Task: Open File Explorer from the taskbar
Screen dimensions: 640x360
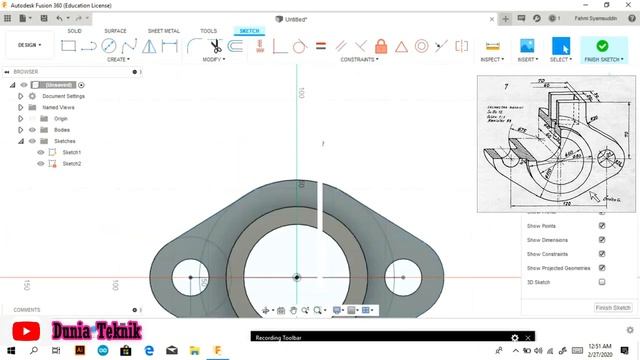Action: (195, 350)
